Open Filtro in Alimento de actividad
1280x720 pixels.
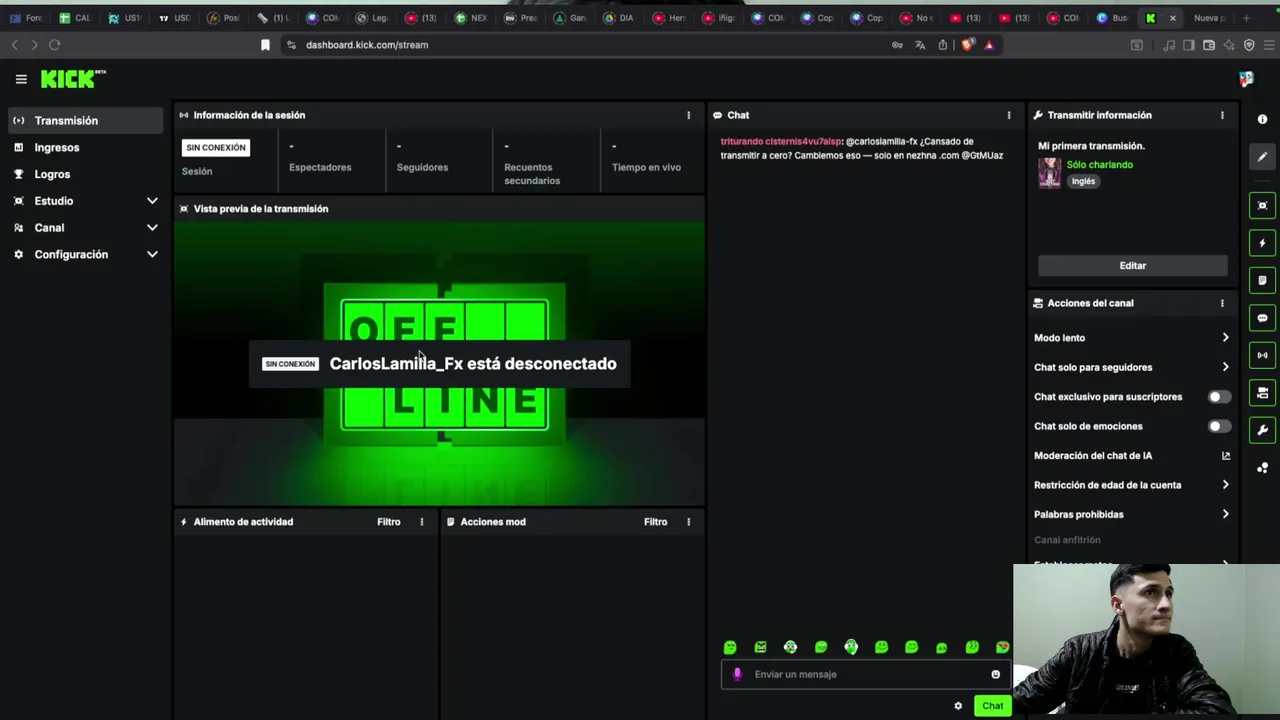pos(388,522)
